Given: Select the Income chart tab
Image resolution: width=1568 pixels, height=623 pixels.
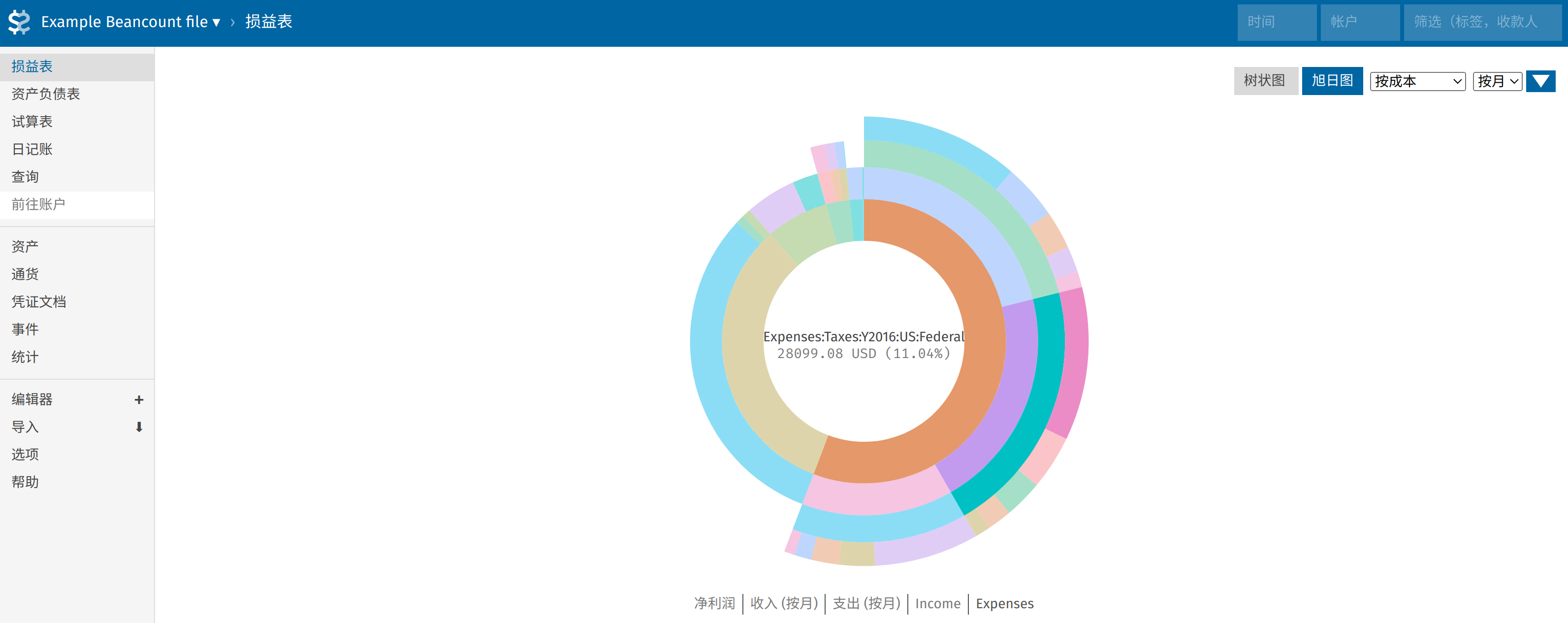Looking at the screenshot, I should click(x=937, y=603).
